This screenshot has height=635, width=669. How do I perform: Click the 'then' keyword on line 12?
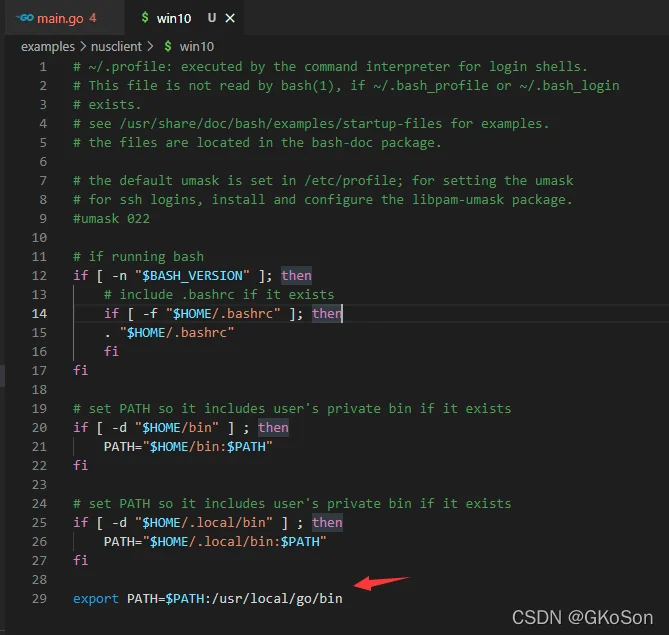tap(296, 276)
